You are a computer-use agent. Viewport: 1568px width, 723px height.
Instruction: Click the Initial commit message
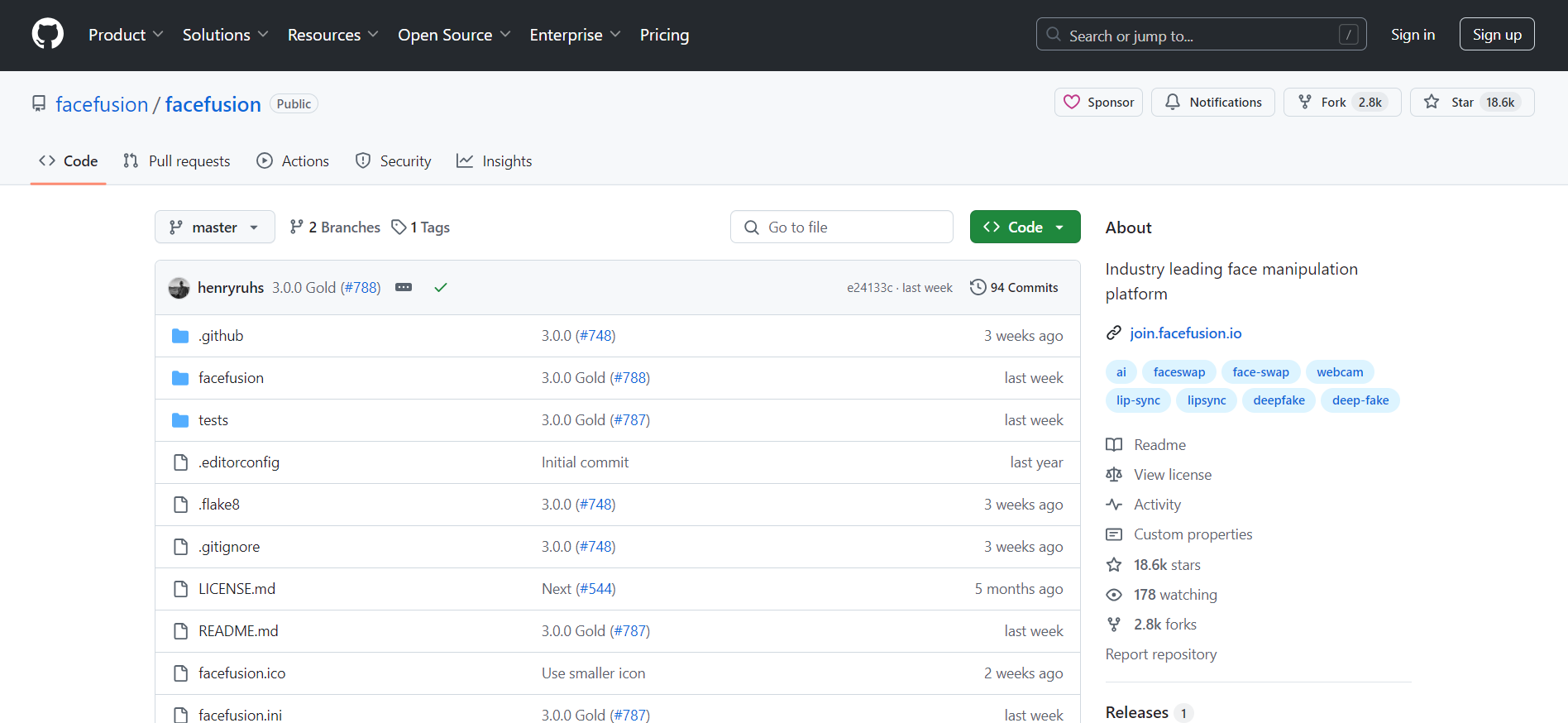pyautogui.click(x=585, y=462)
